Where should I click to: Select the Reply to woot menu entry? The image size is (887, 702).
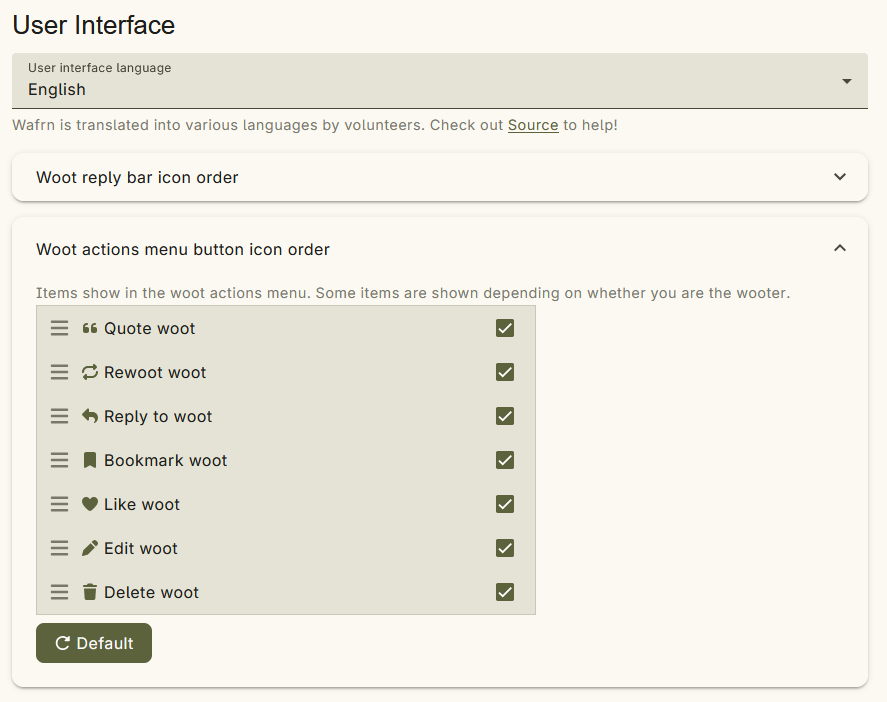coord(158,415)
